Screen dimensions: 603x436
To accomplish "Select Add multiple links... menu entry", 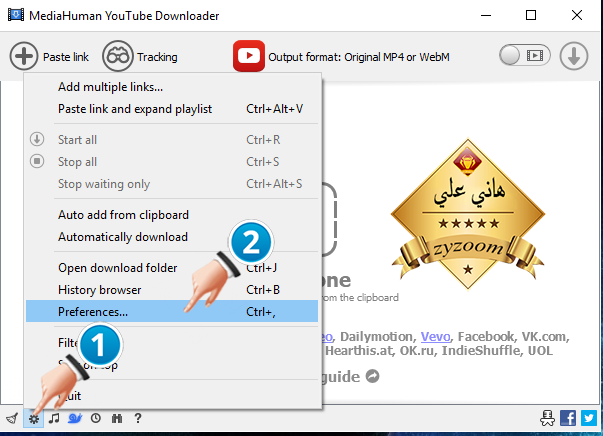I will [172, 87].
